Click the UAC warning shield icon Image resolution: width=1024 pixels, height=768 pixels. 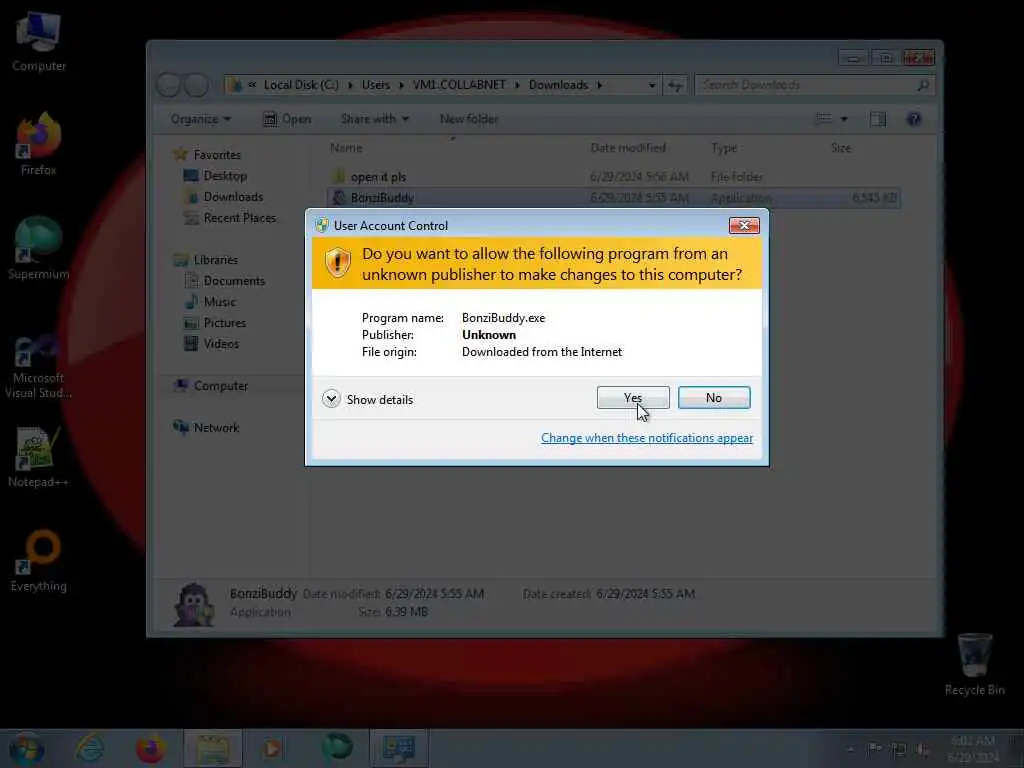338,263
